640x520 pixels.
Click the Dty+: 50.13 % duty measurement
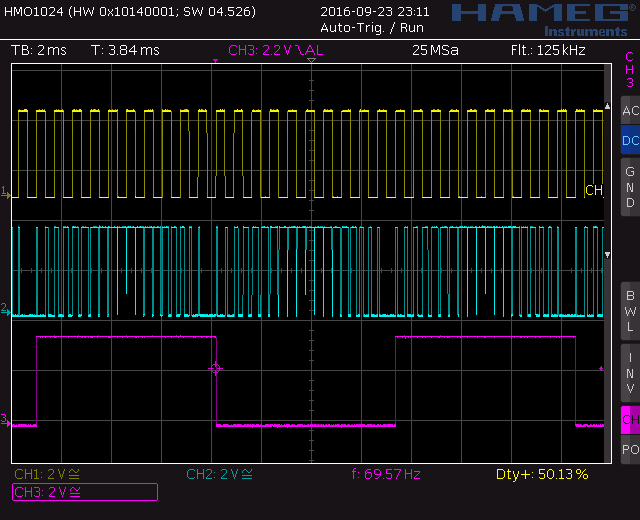542,474
